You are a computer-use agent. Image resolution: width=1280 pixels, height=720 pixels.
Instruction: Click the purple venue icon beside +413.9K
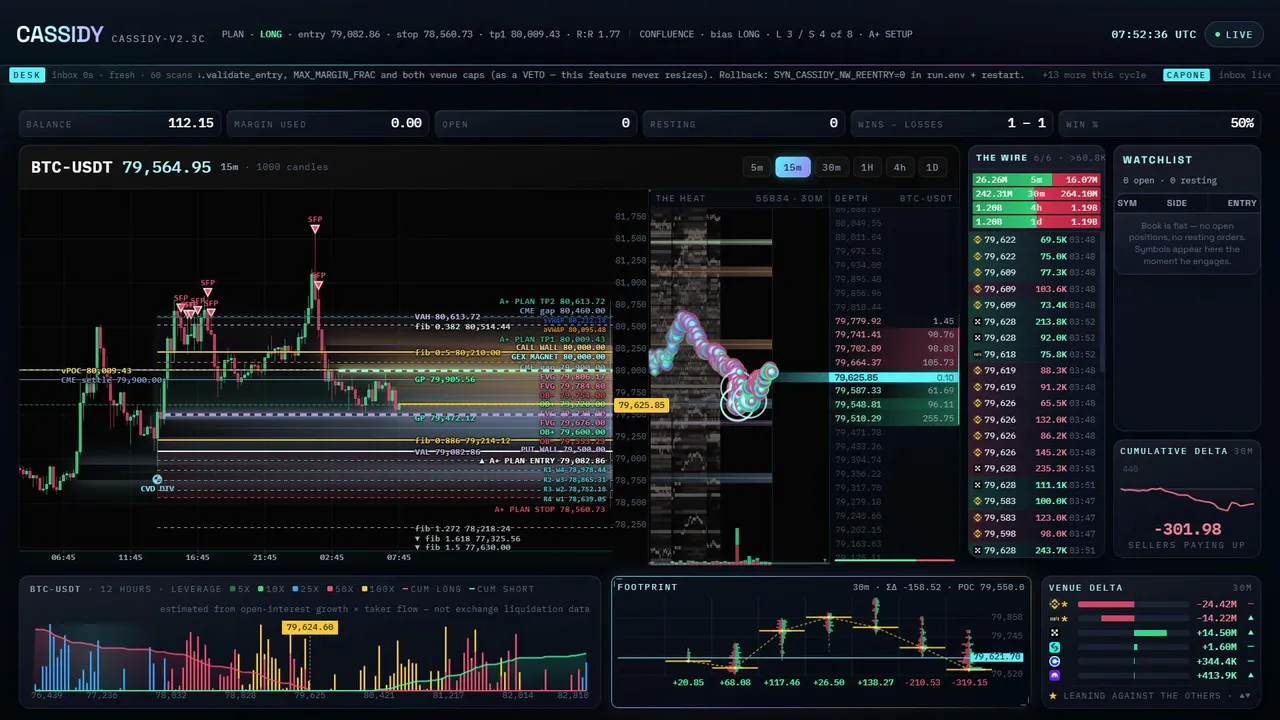(1054, 676)
